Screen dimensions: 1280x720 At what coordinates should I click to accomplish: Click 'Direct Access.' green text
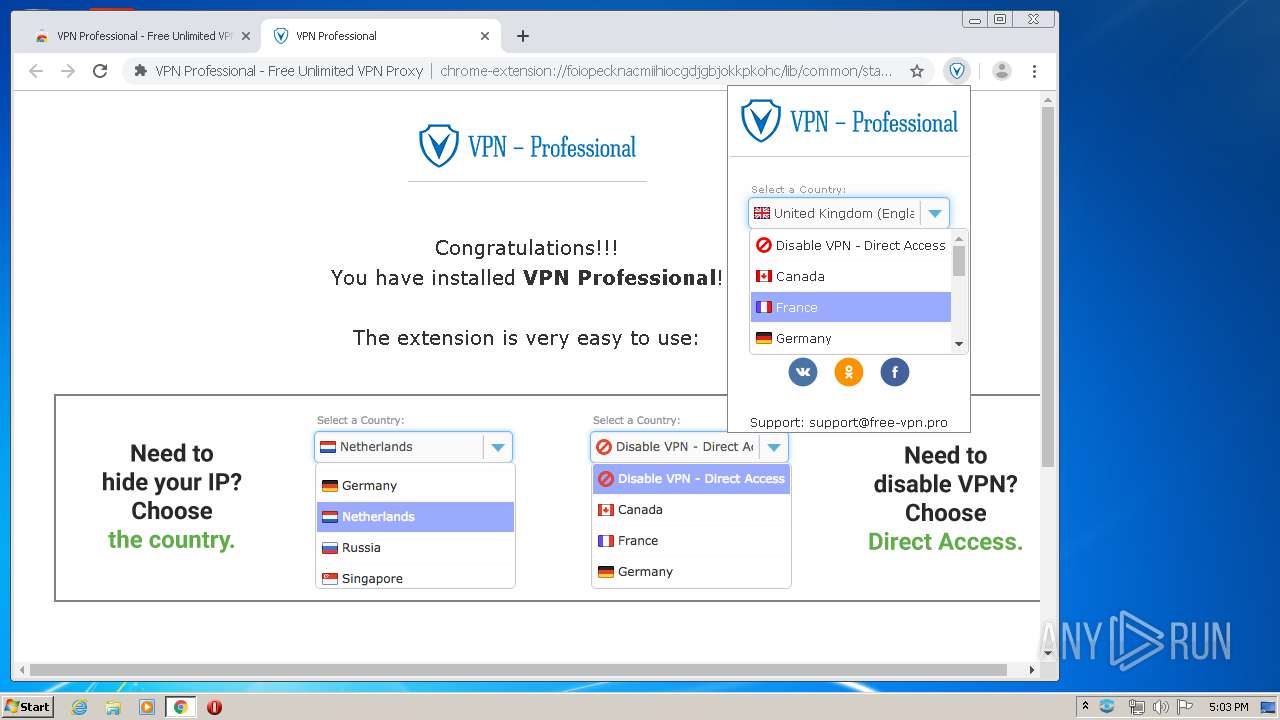coord(945,542)
